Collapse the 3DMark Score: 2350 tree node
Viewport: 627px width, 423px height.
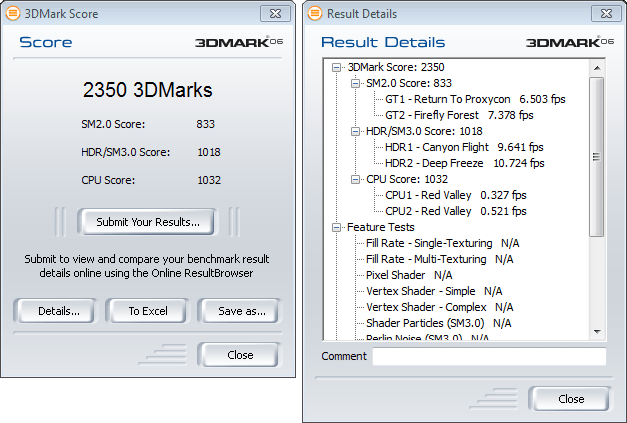click(x=336, y=67)
